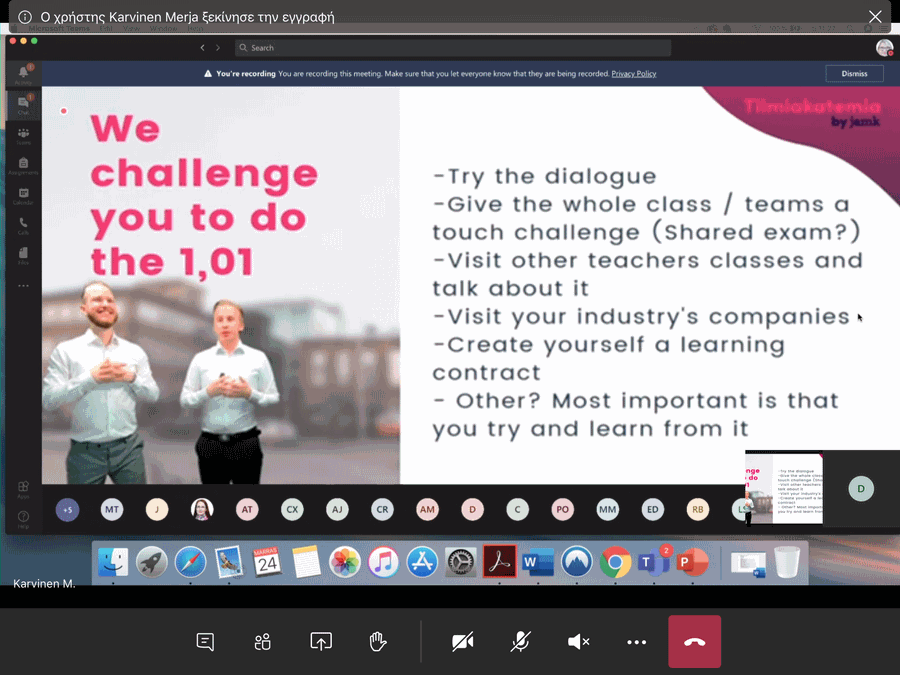Open Assignments in the Teams sidebar
This screenshot has height=675, width=900.
tap(23, 166)
